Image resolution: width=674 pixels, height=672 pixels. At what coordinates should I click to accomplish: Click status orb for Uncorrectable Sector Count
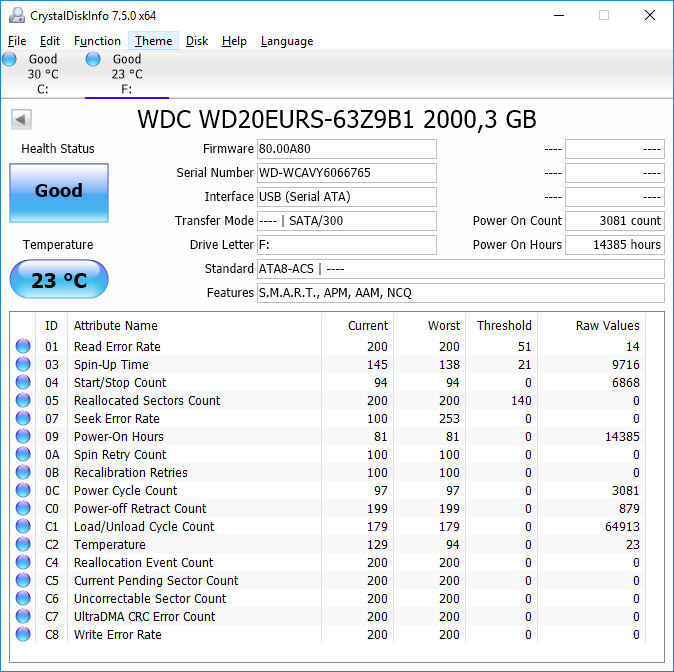[x=23, y=598]
